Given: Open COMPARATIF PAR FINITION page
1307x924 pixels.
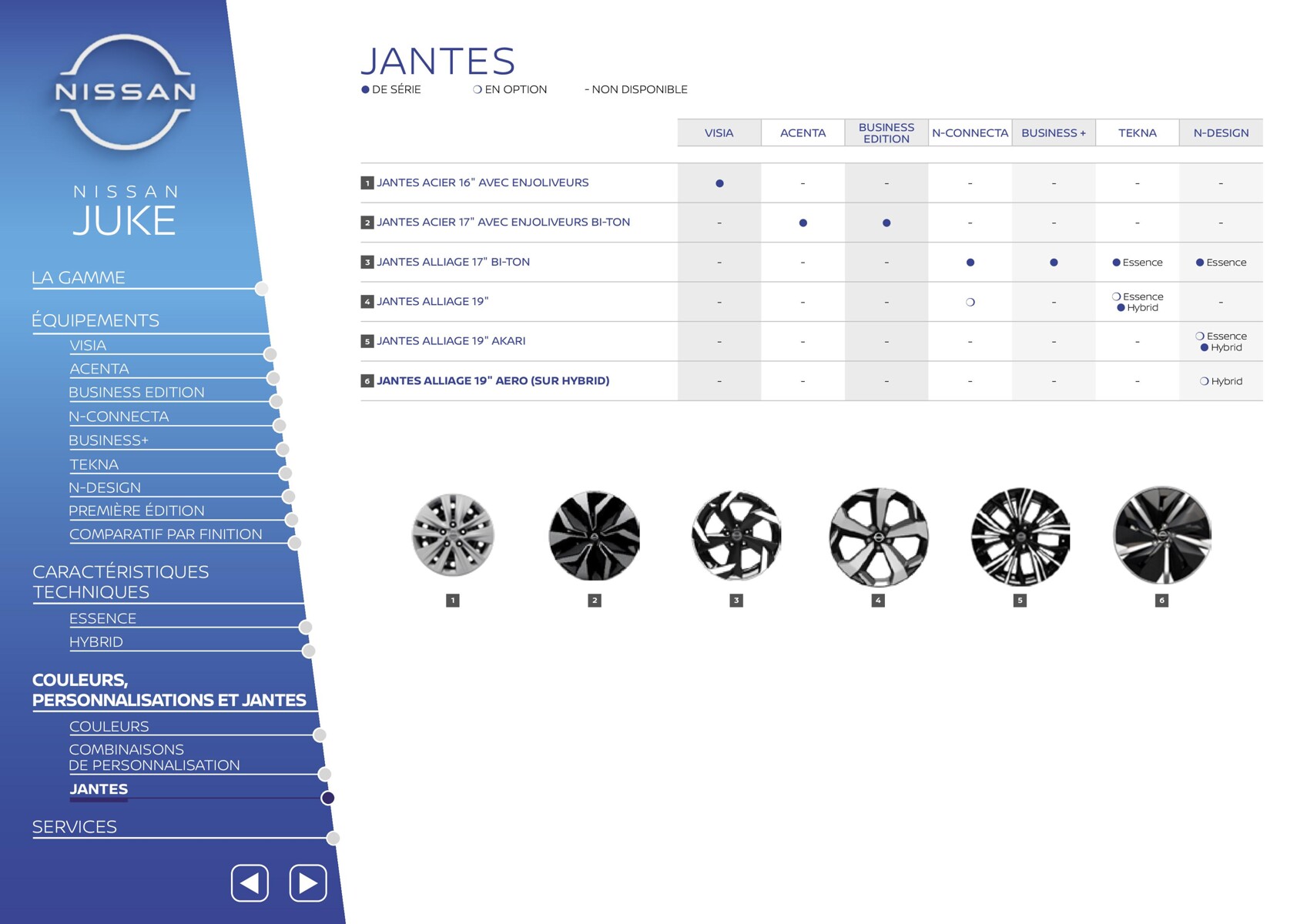Looking at the screenshot, I should click(166, 534).
